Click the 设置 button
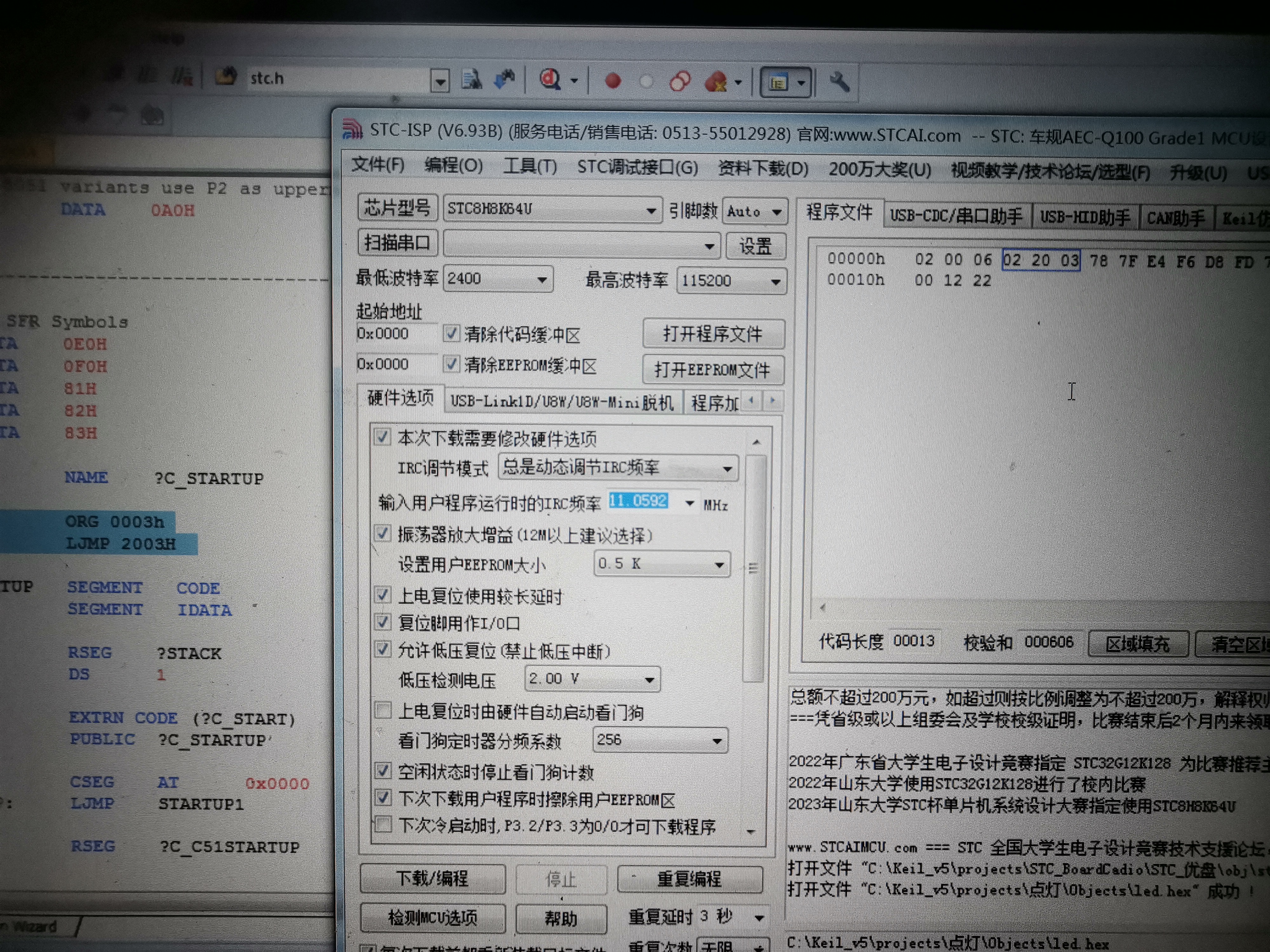The image size is (1270, 952). click(x=755, y=247)
